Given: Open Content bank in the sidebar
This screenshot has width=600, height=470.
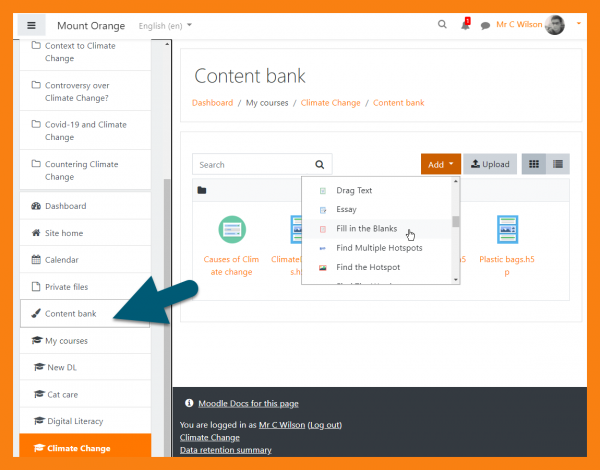Looking at the screenshot, I should (x=70, y=314).
